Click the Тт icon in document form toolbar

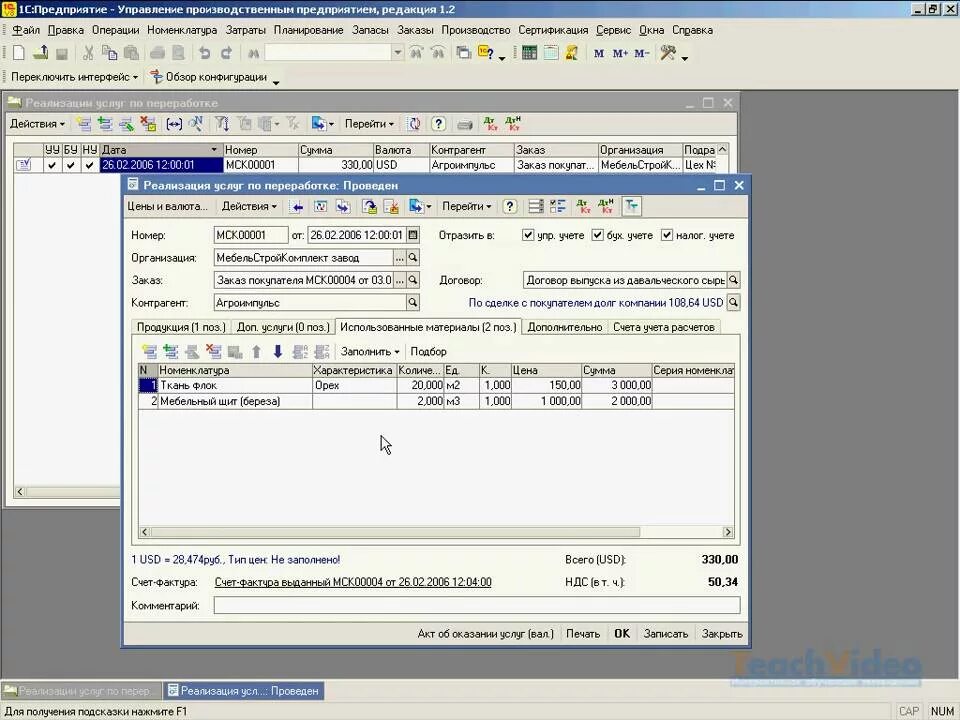(x=631, y=206)
